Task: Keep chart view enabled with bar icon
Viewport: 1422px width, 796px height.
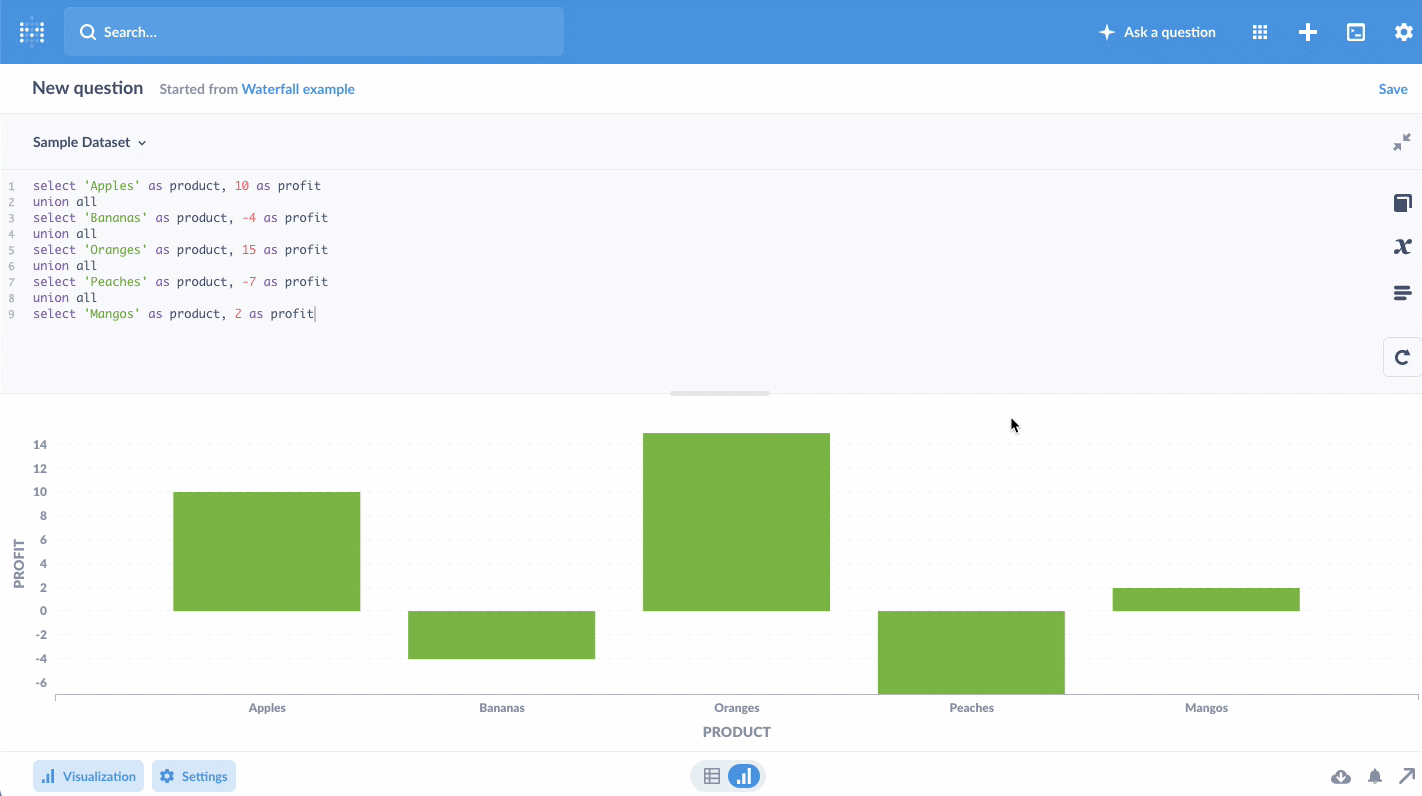Action: [743, 775]
